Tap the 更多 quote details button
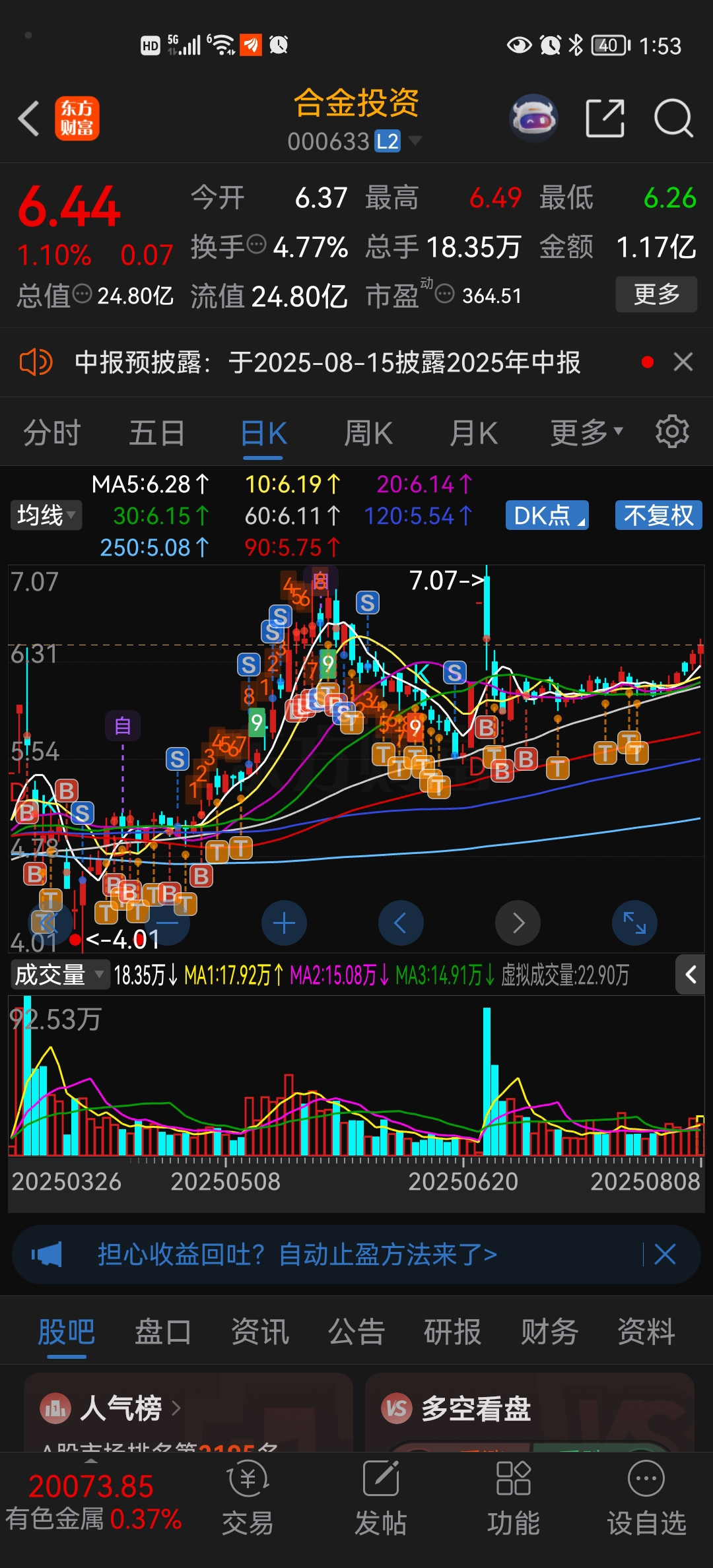 tap(656, 294)
